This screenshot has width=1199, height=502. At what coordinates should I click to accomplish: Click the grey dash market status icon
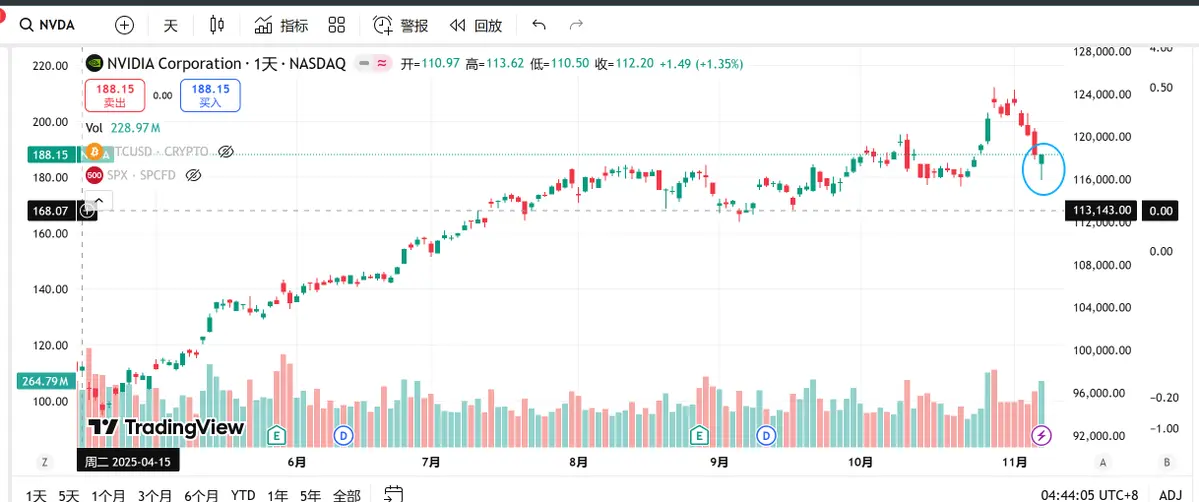click(366, 64)
